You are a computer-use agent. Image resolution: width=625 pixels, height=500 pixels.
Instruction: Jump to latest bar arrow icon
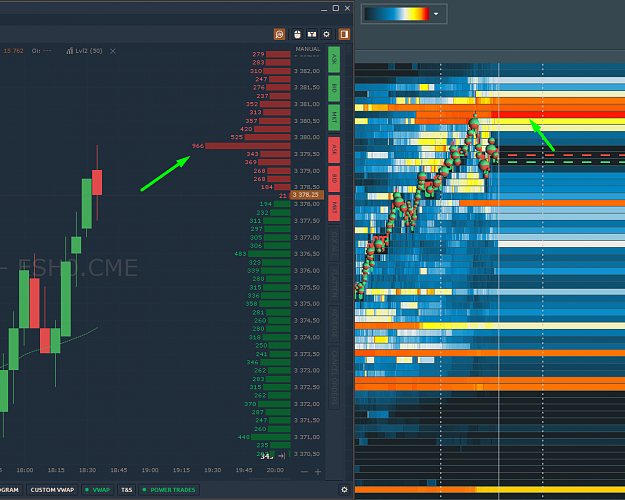282,456
